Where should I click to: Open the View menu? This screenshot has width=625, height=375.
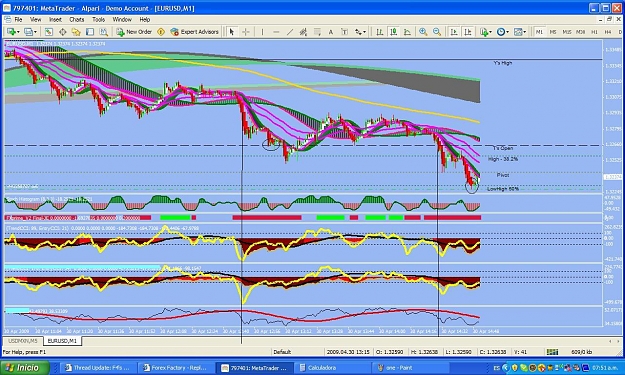pos(35,20)
